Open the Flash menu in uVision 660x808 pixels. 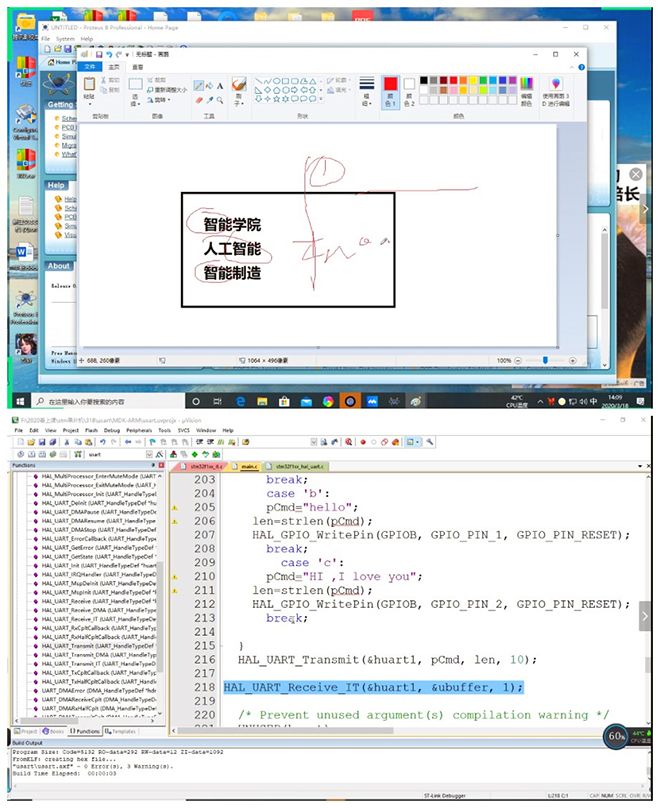click(x=91, y=430)
